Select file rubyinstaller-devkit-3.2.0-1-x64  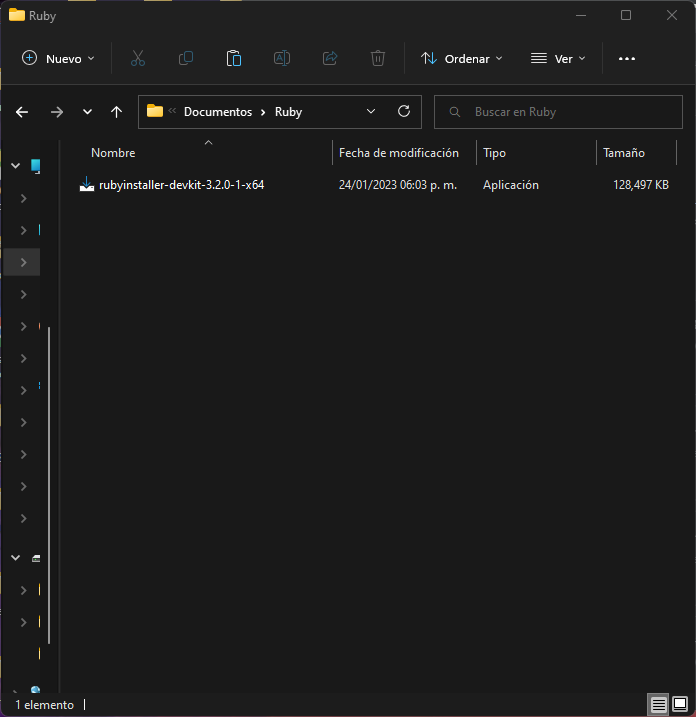tap(182, 185)
